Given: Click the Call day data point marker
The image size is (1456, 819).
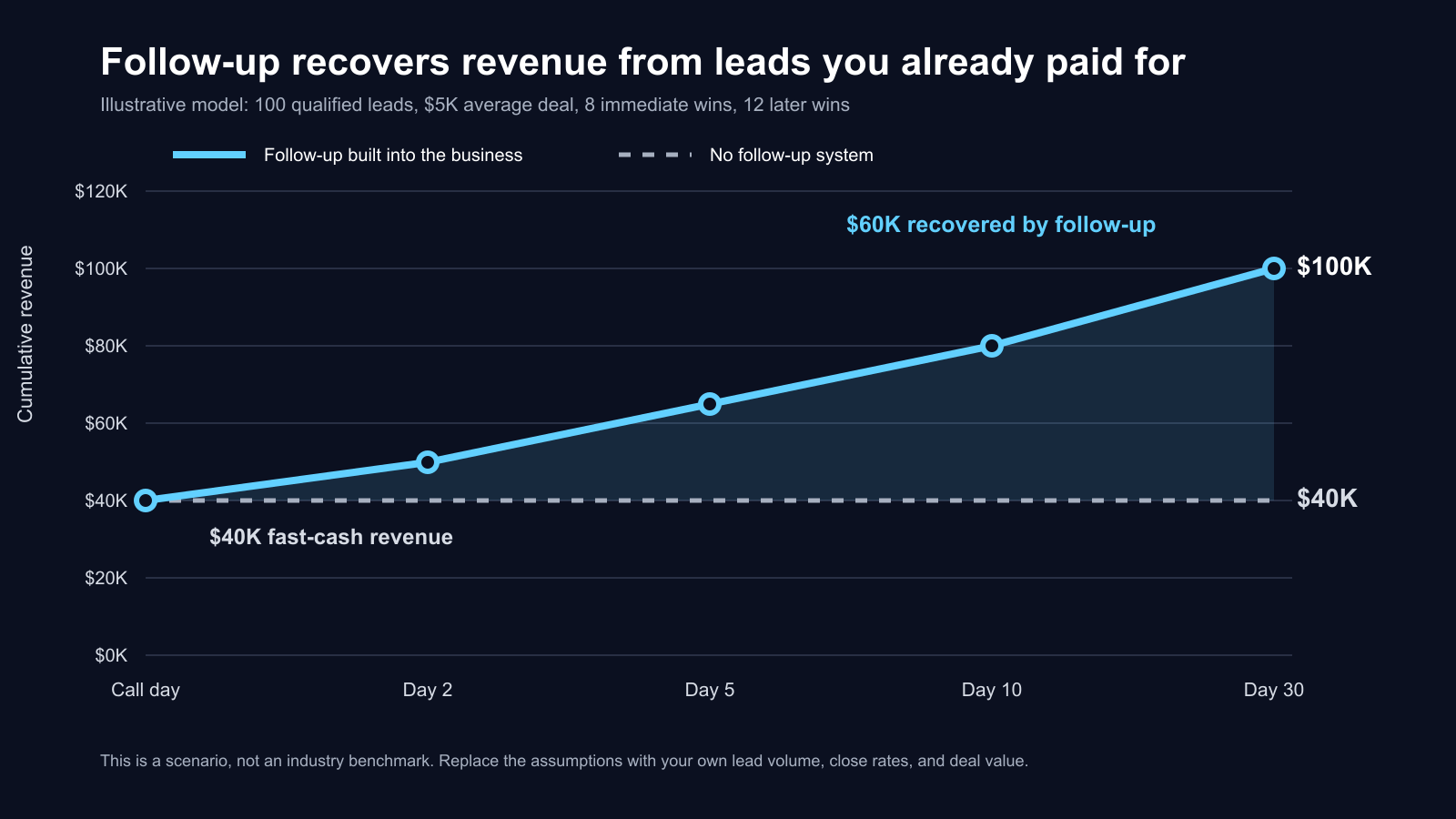Looking at the screenshot, I should [146, 500].
